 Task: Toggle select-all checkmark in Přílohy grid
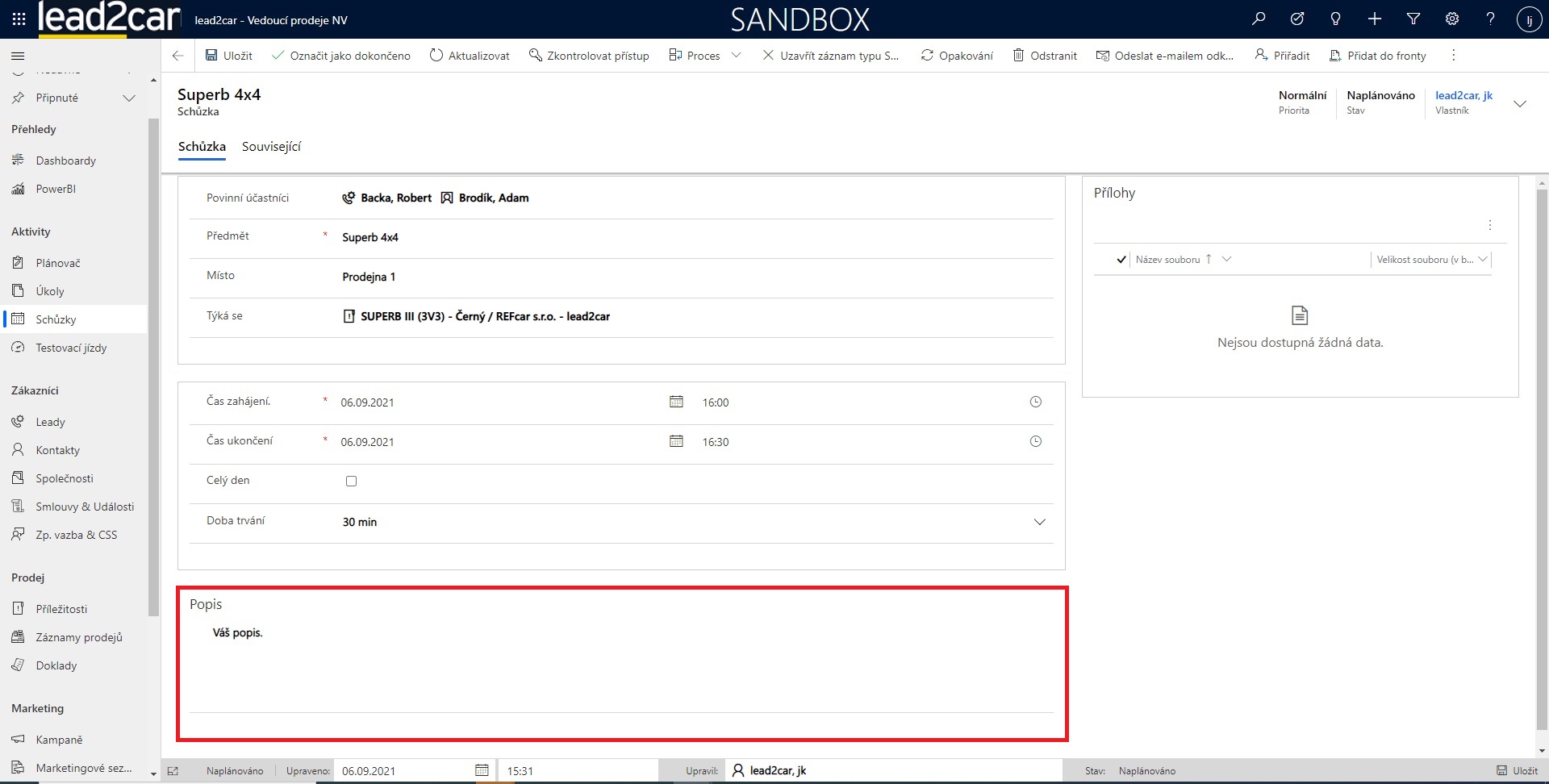coord(1121,260)
